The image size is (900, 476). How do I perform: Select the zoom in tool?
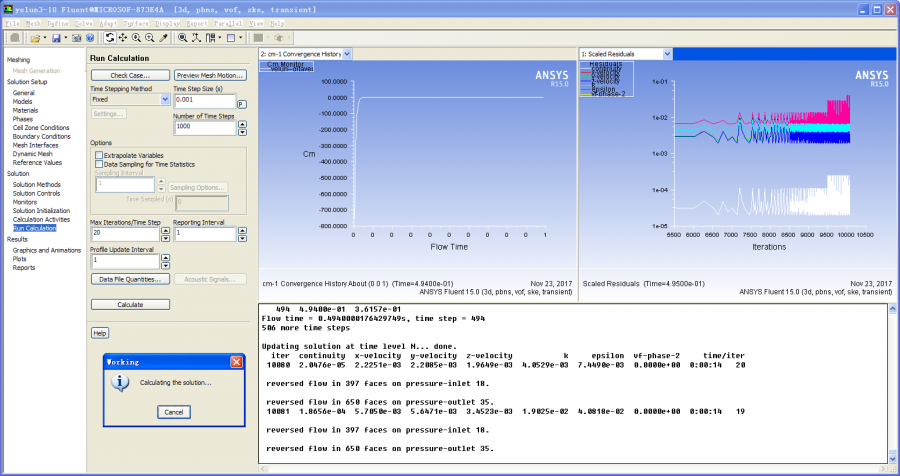coord(136,37)
